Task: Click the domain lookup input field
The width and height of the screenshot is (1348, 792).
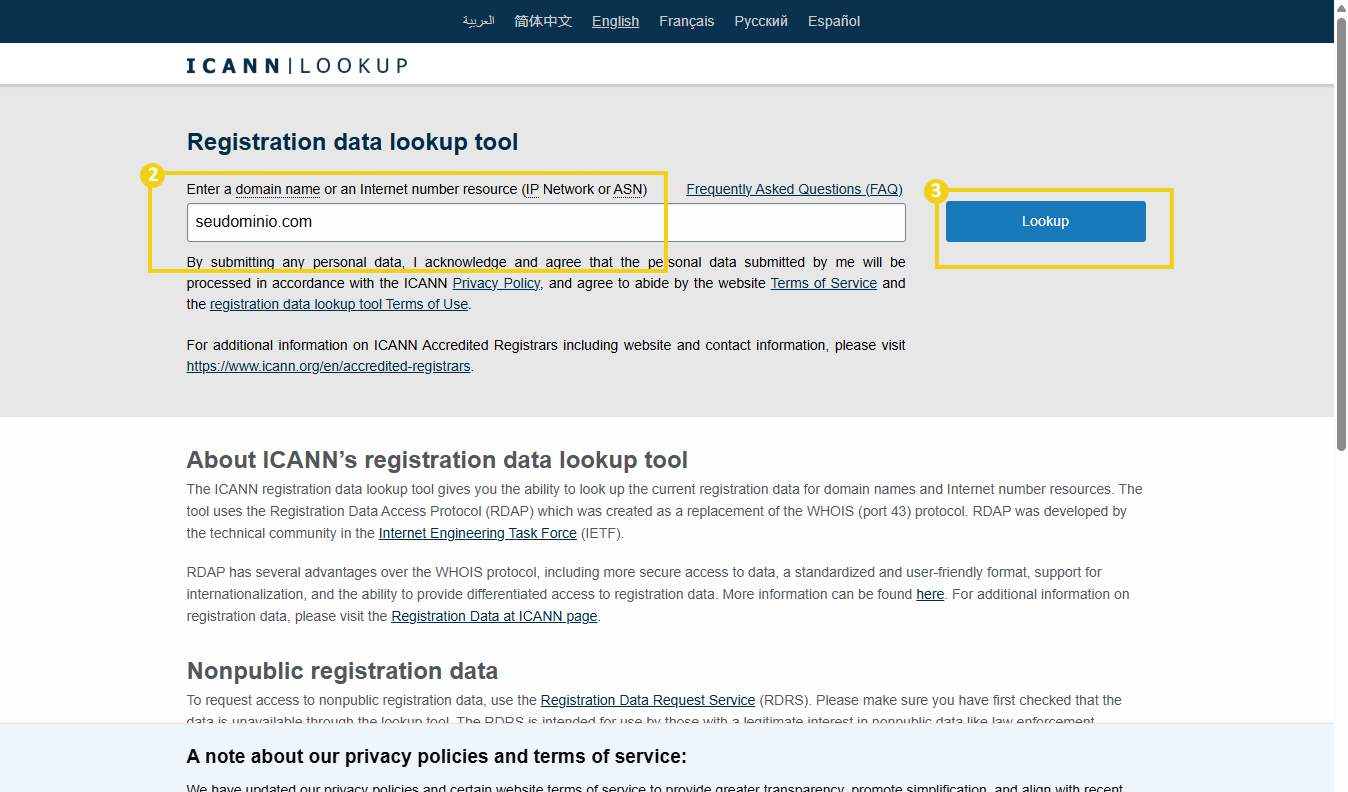Action: click(546, 222)
